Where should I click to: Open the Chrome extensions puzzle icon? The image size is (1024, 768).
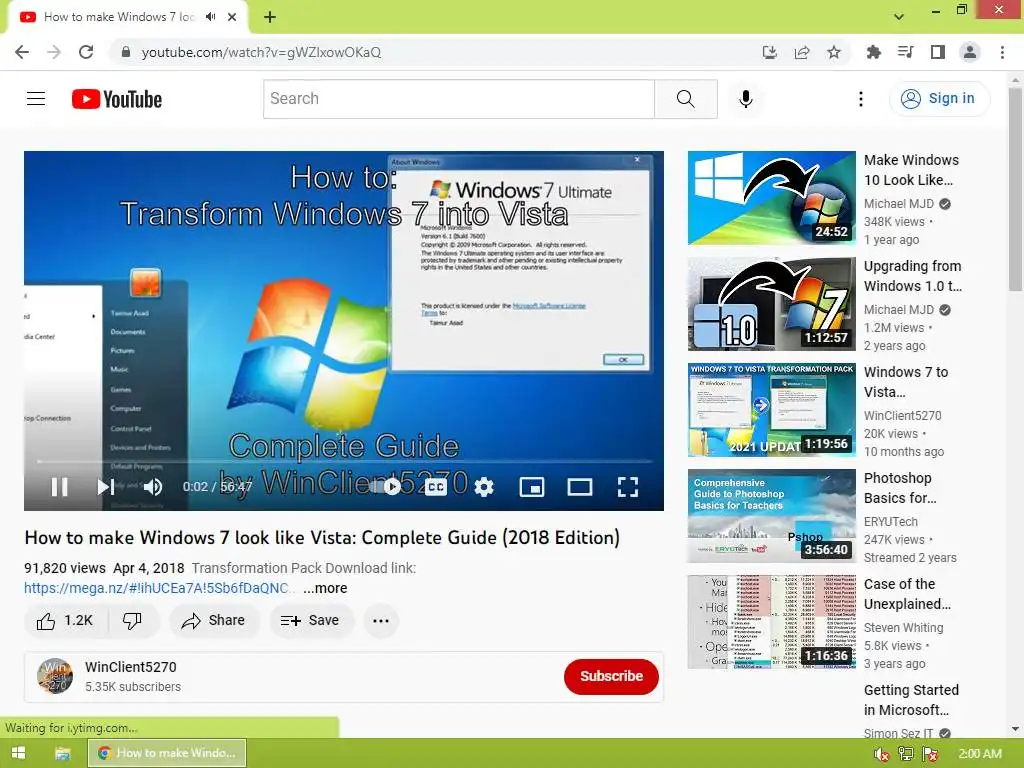[x=873, y=52]
